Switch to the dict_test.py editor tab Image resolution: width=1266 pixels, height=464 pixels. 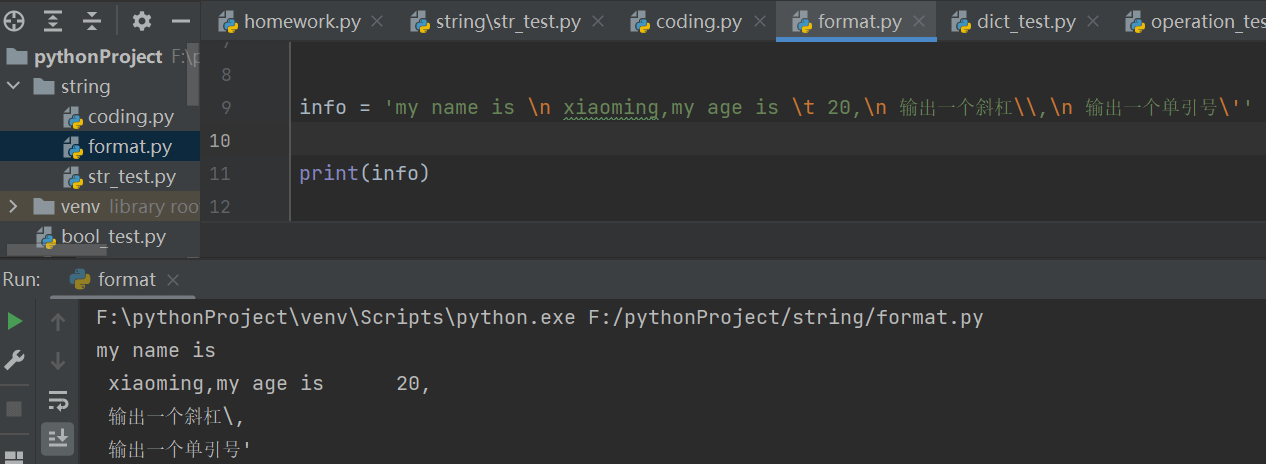click(x=1026, y=21)
